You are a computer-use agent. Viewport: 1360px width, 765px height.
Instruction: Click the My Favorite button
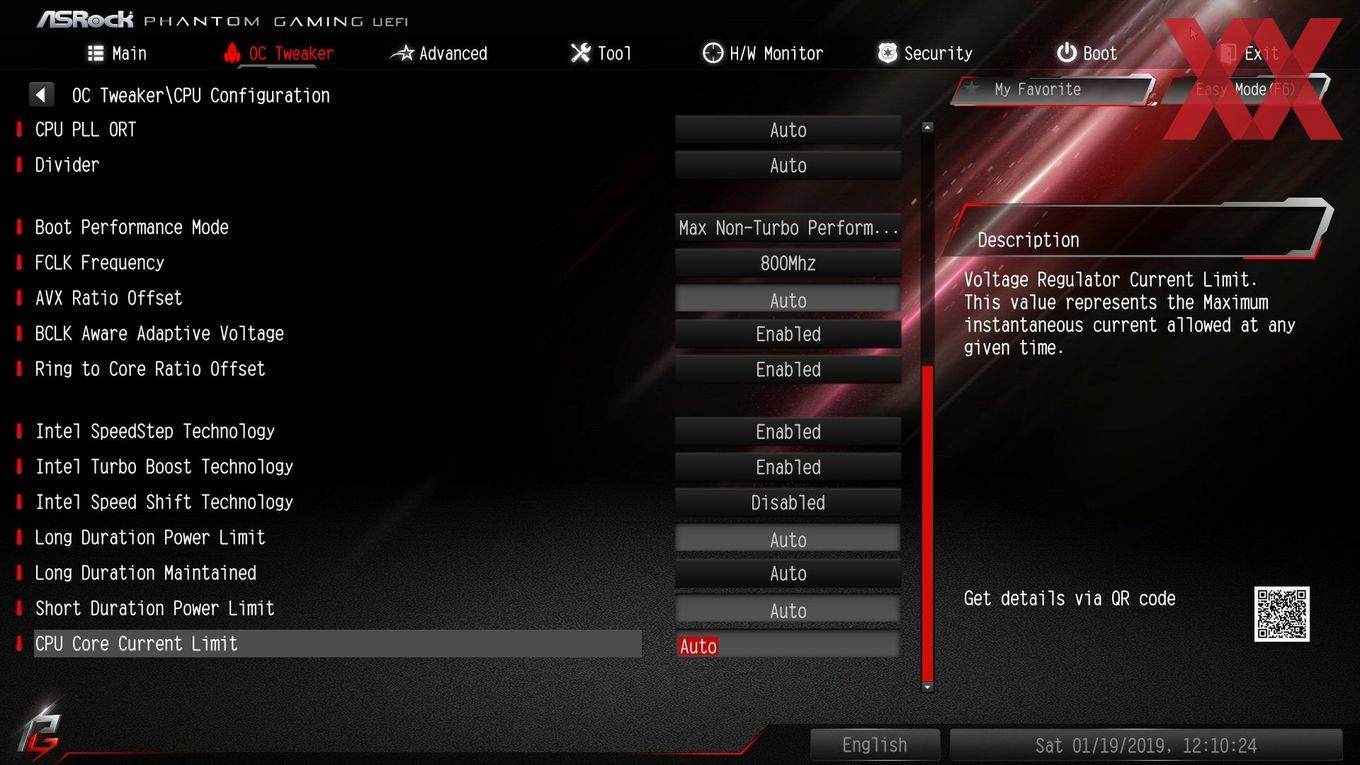pos(1052,90)
